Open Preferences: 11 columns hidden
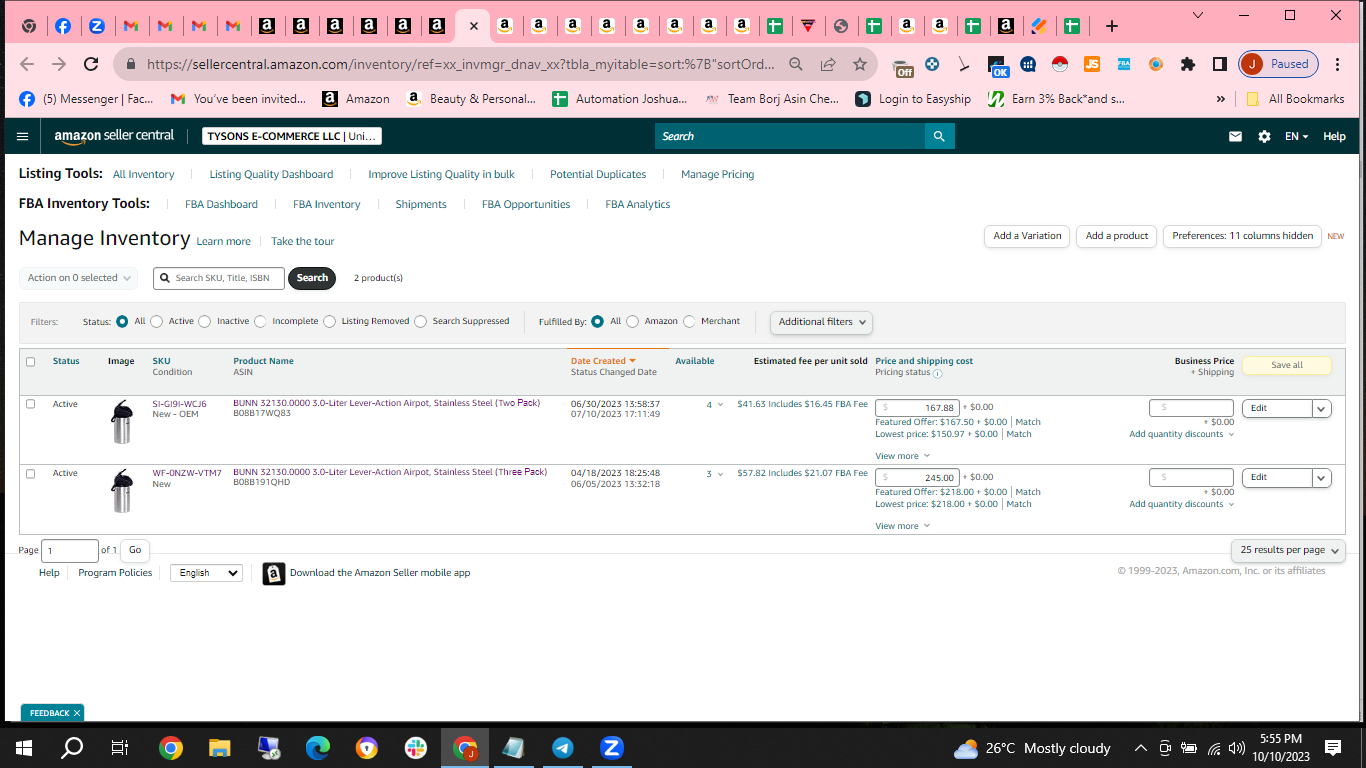This screenshot has width=1366, height=768. pyautogui.click(x=1242, y=236)
